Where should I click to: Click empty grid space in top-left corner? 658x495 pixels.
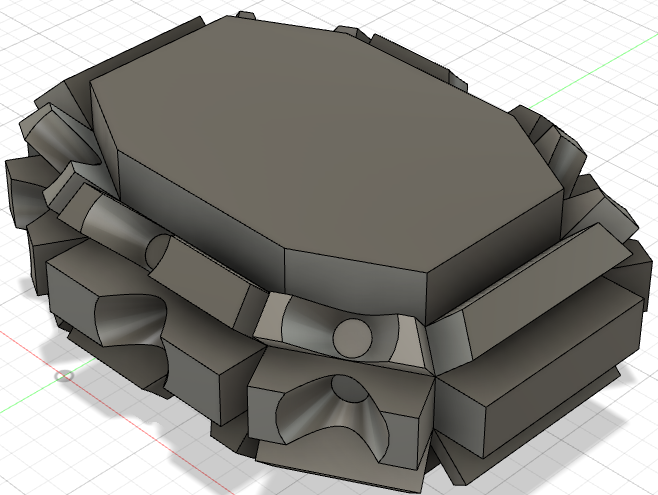click(30, 30)
